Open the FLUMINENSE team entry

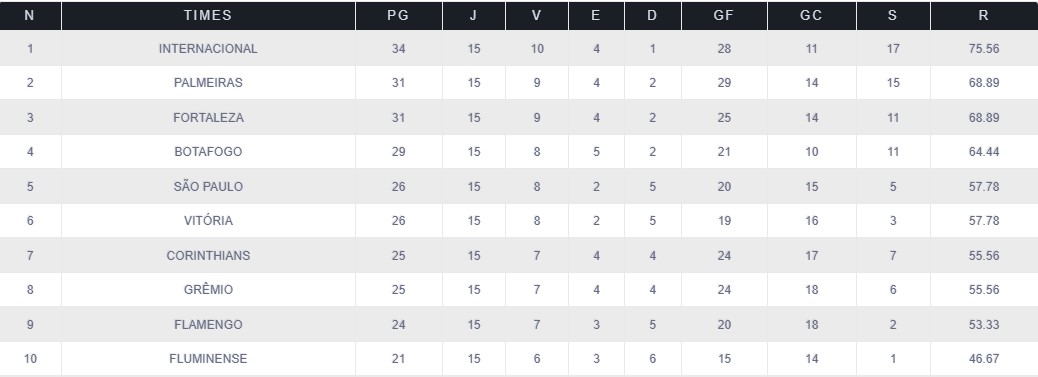(208, 358)
